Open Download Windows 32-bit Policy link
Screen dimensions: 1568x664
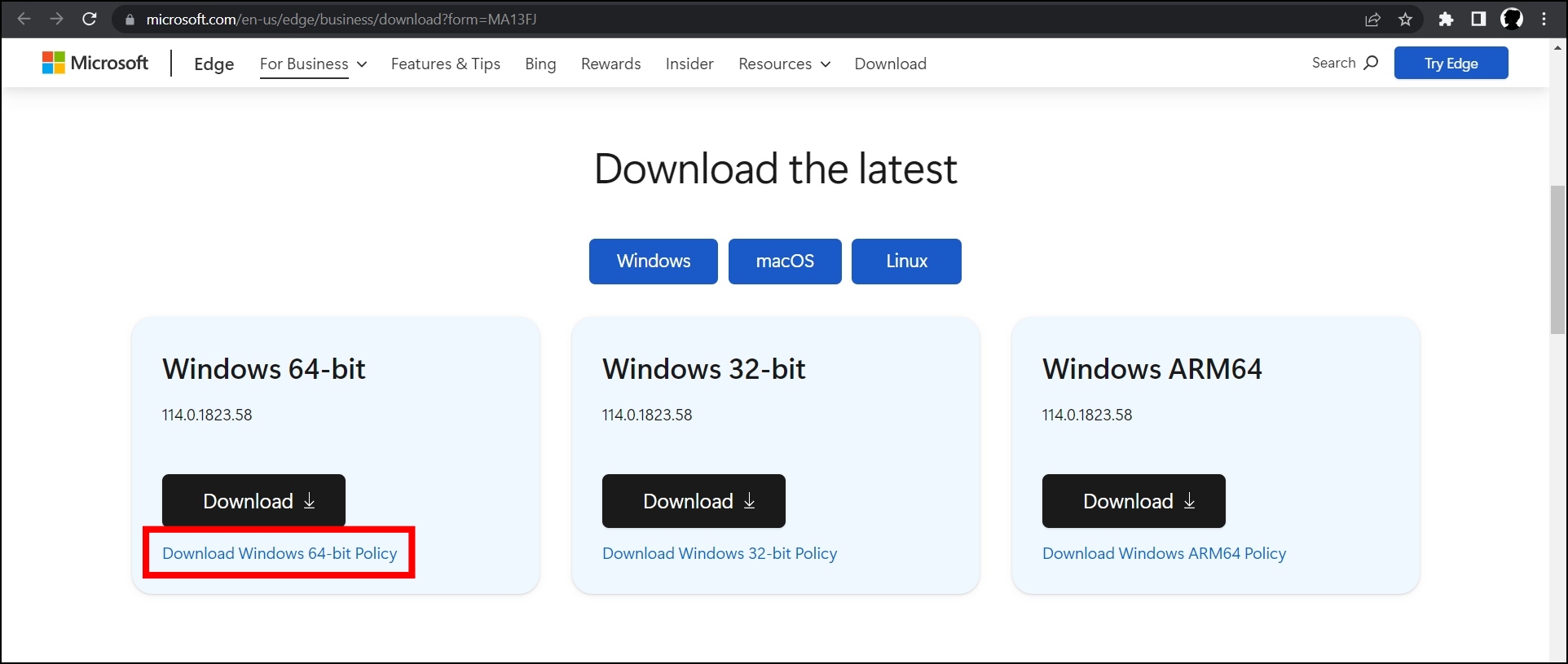pos(720,553)
